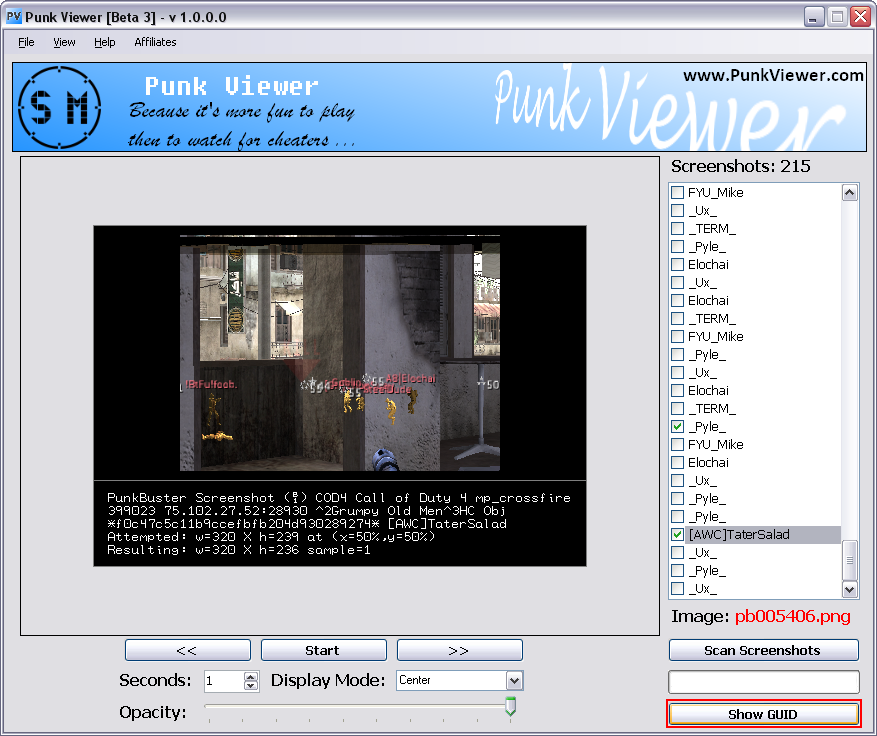
Task: Uncheck the green-checked _Pyle_ checkbox
Action: click(678, 427)
